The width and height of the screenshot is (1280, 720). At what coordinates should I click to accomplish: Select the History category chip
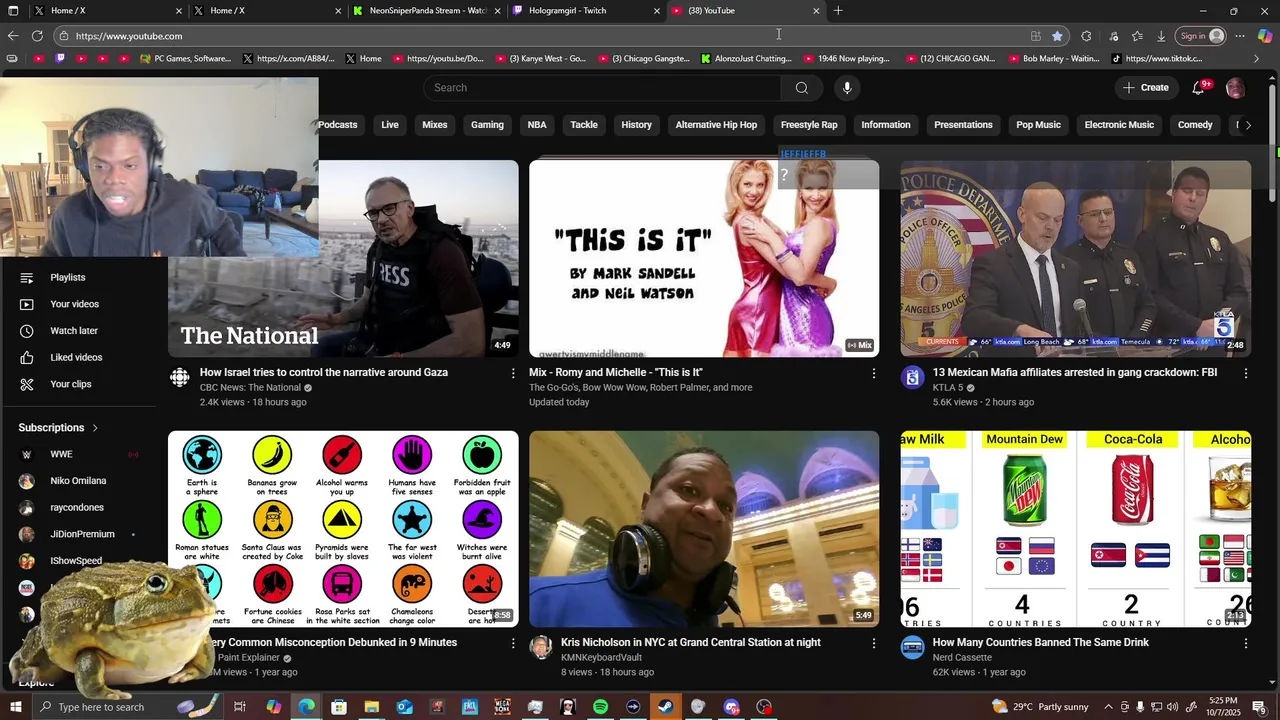tap(636, 125)
